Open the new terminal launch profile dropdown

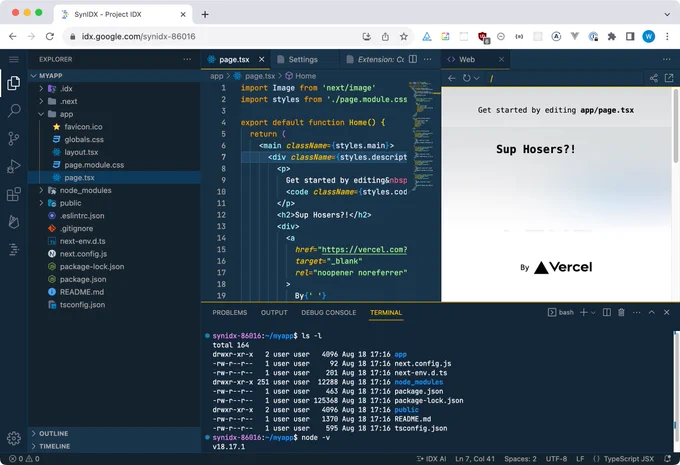(593, 312)
